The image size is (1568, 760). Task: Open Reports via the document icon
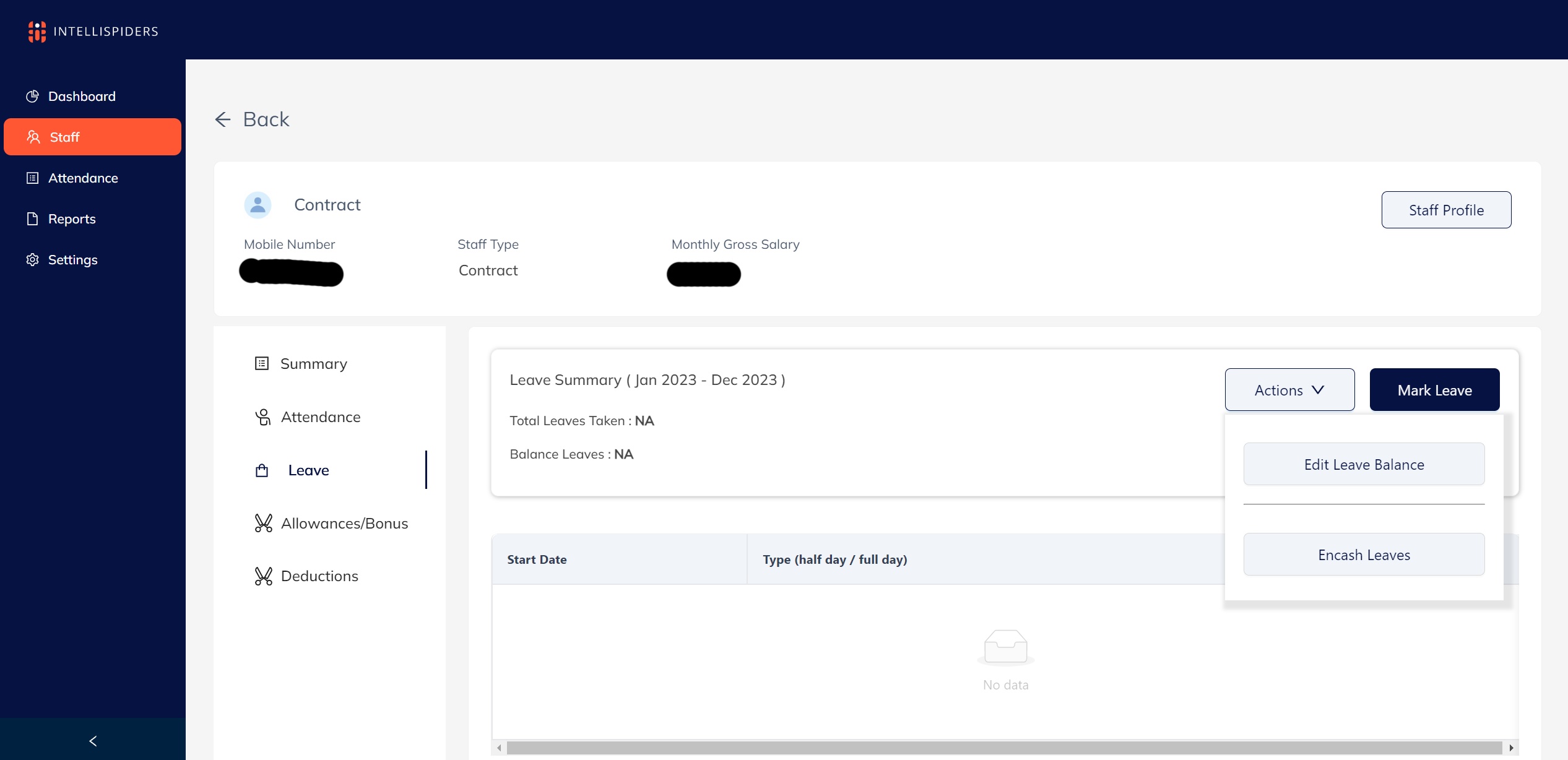tap(32, 218)
